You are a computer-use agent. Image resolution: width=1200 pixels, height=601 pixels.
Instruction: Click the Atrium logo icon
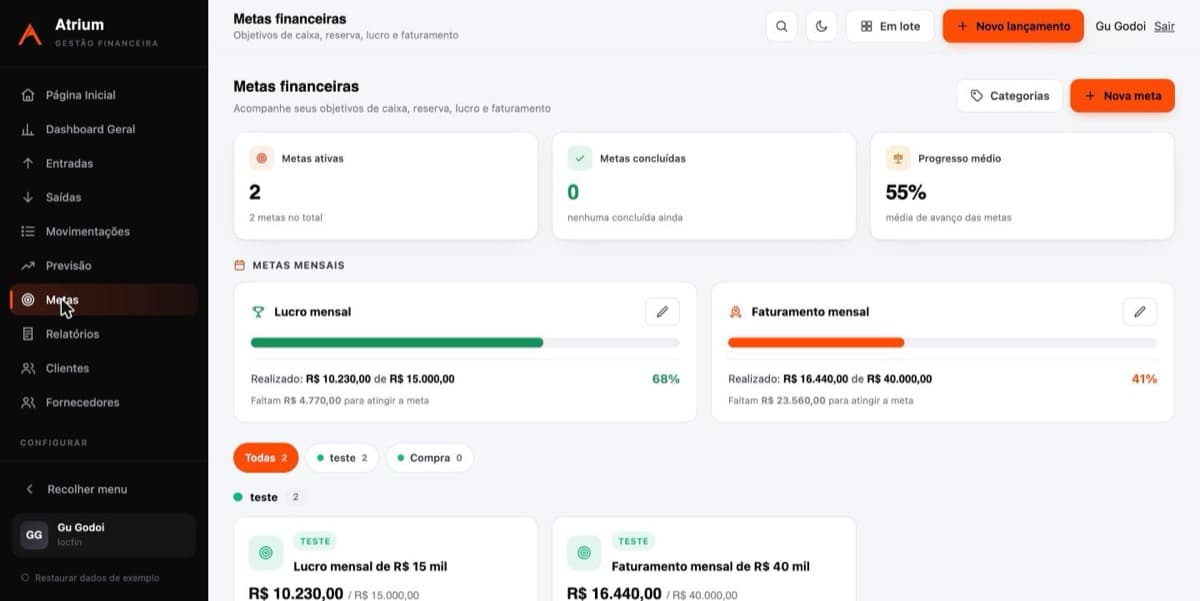tap(30, 33)
